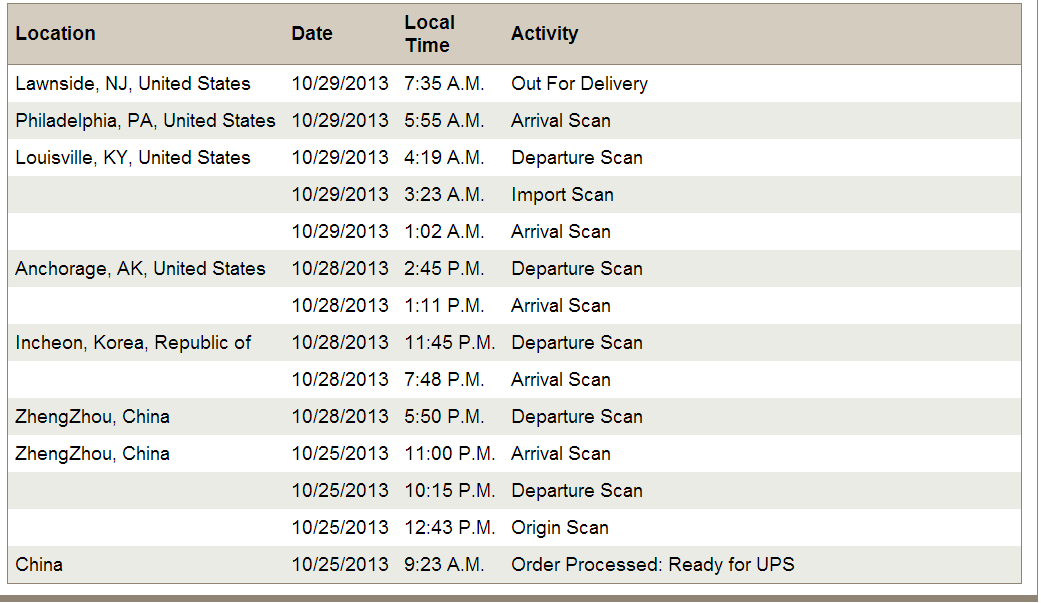Click the Out For Delivery activity

(579, 84)
